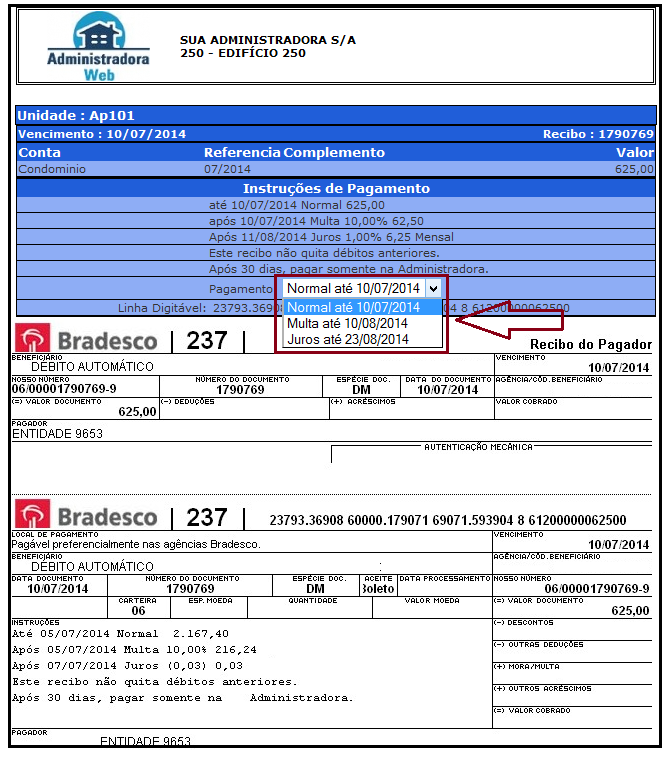Click the Vencimento : 10/07/2014 header text

point(102,134)
